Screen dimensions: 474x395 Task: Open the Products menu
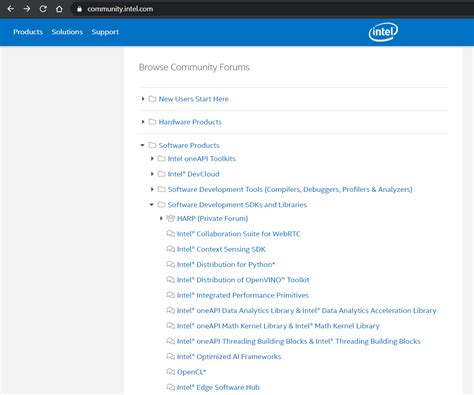click(x=28, y=32)
